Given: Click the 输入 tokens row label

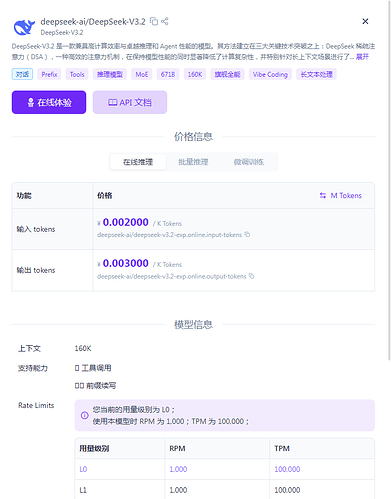Looking at the screenshot, I should tap(36, 229).
